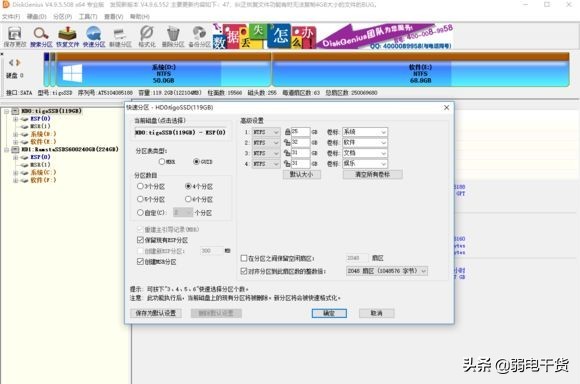580x384 pixels.
Task: Open the 查看(V) menu
Action: (114, 17)
